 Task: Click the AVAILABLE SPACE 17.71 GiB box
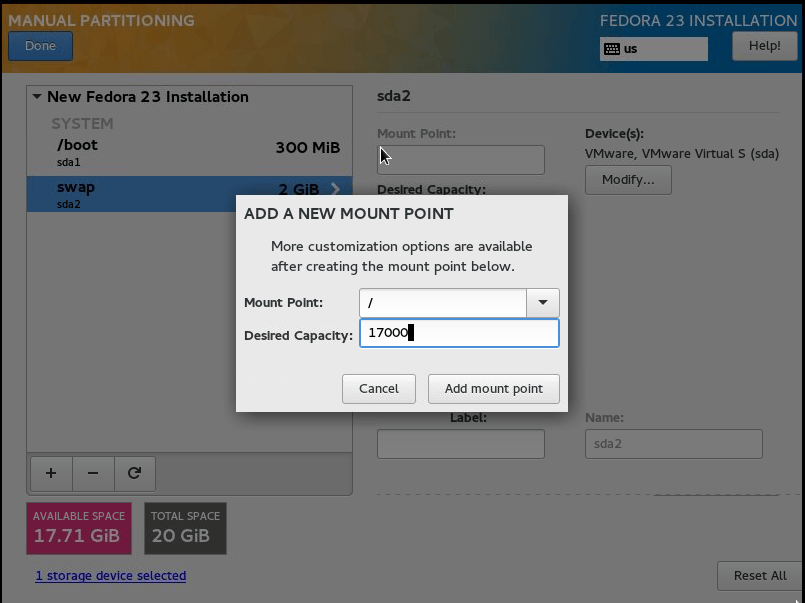[79, 528]
